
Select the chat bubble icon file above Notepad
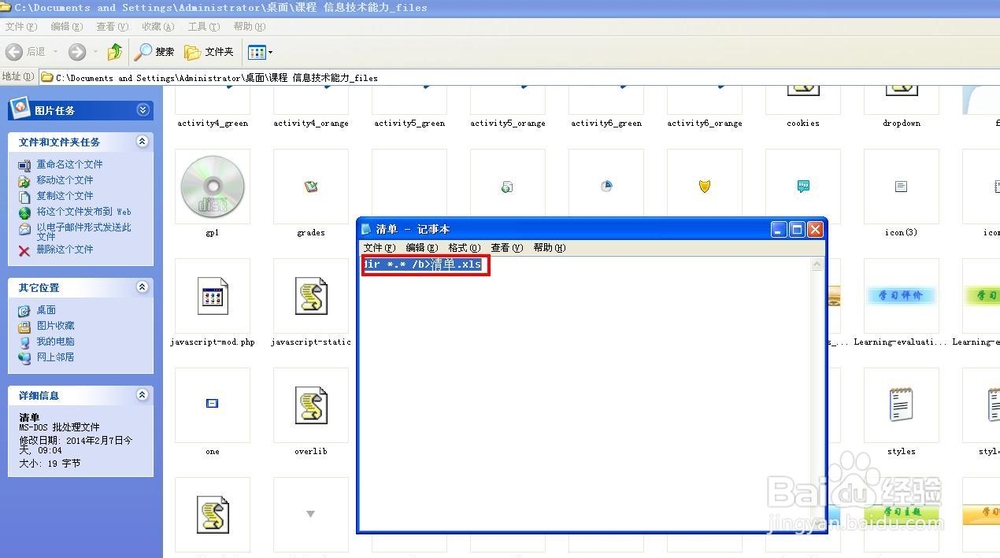pos(803,186)
